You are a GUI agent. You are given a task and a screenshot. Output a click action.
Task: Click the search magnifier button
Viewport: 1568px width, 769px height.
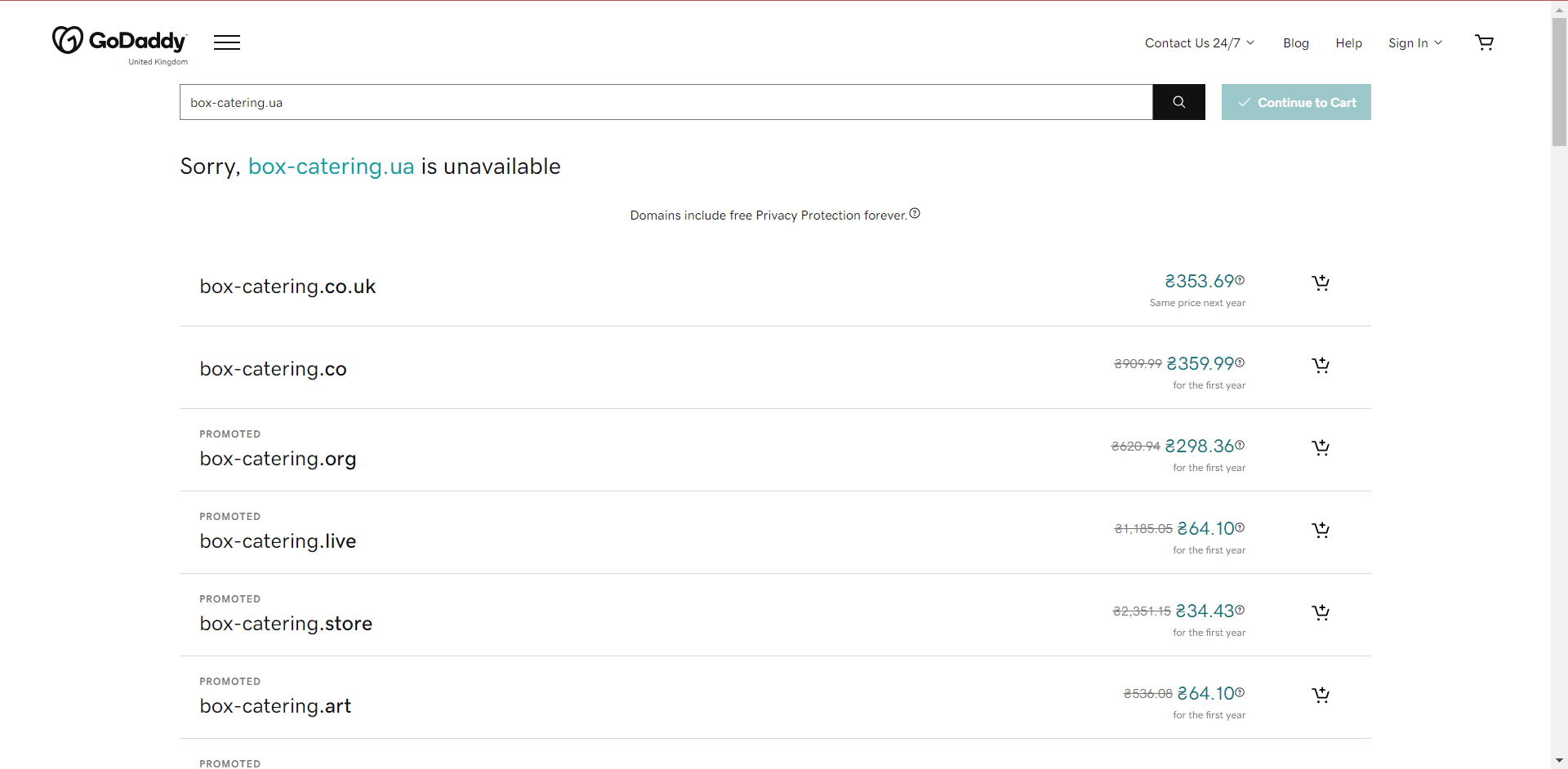1178,102
